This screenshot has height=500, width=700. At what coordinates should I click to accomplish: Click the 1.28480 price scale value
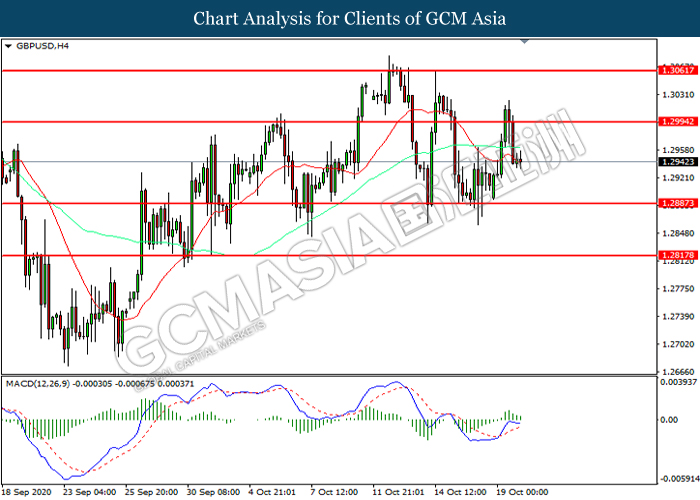[678, 233]
